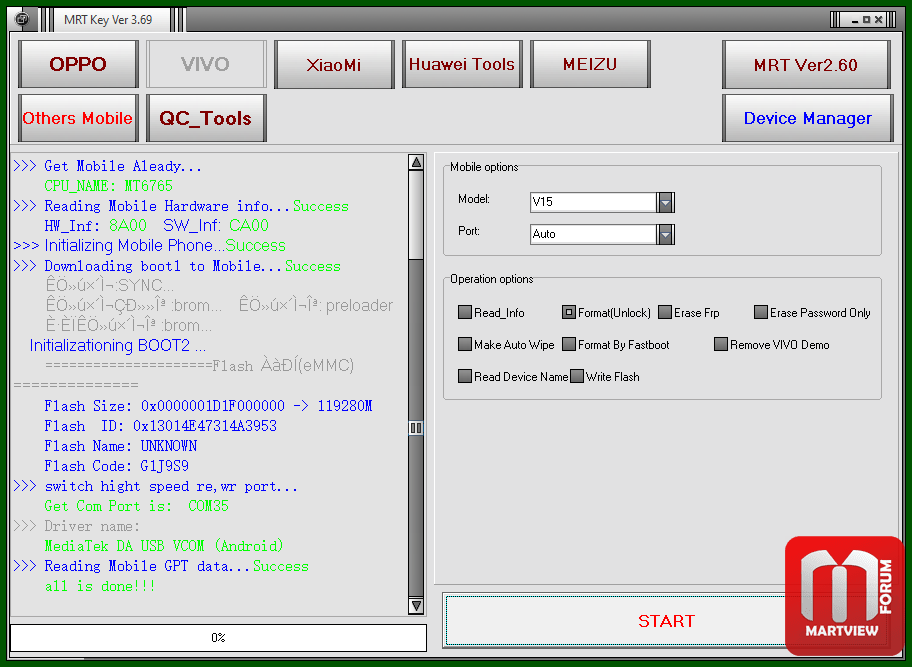
Task: Open Others Mobile section
Action: (78, 118)
